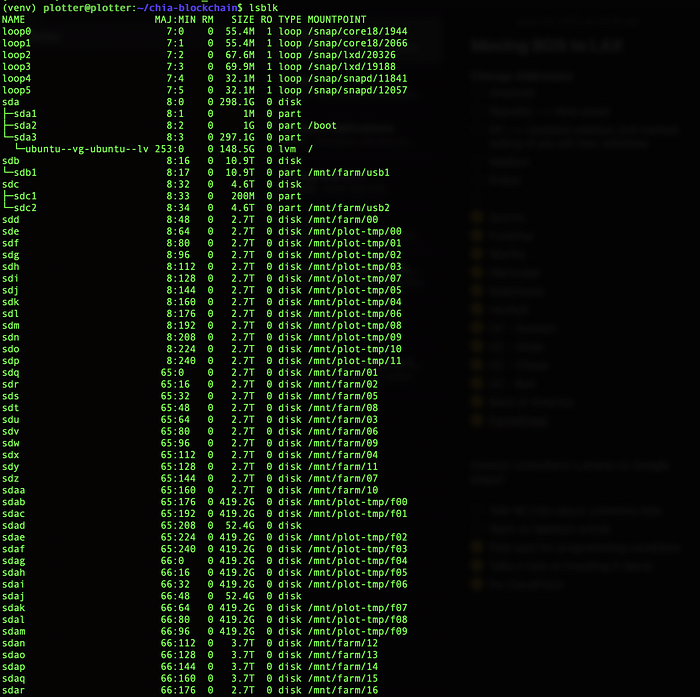The width and height of the screenshot is (700, 697).
Task: Click the 52.4G size in the sdad row
Action: click(240, 525)
